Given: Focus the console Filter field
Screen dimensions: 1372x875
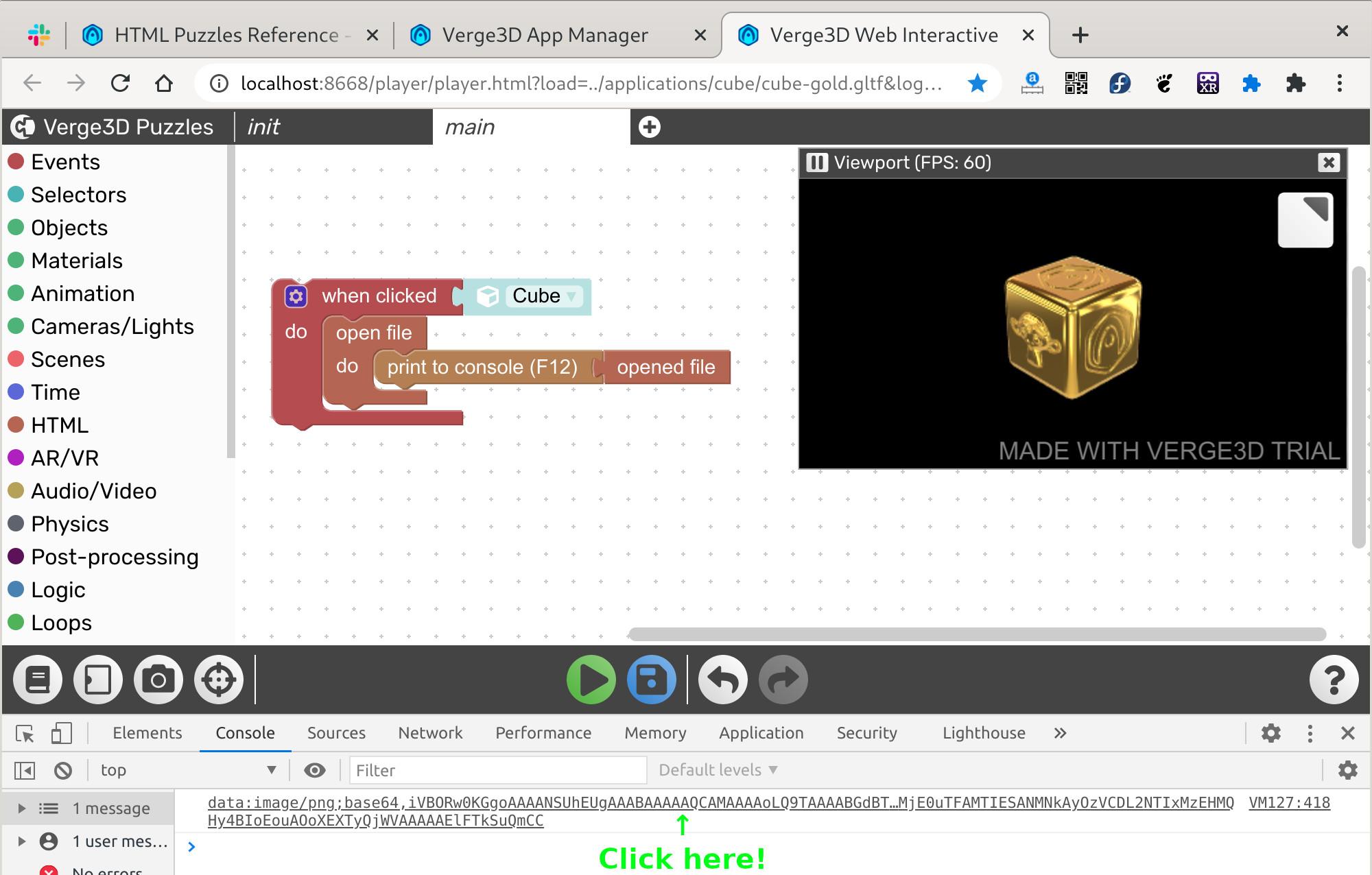Looking at the screenshot, I should pos(497,770).
